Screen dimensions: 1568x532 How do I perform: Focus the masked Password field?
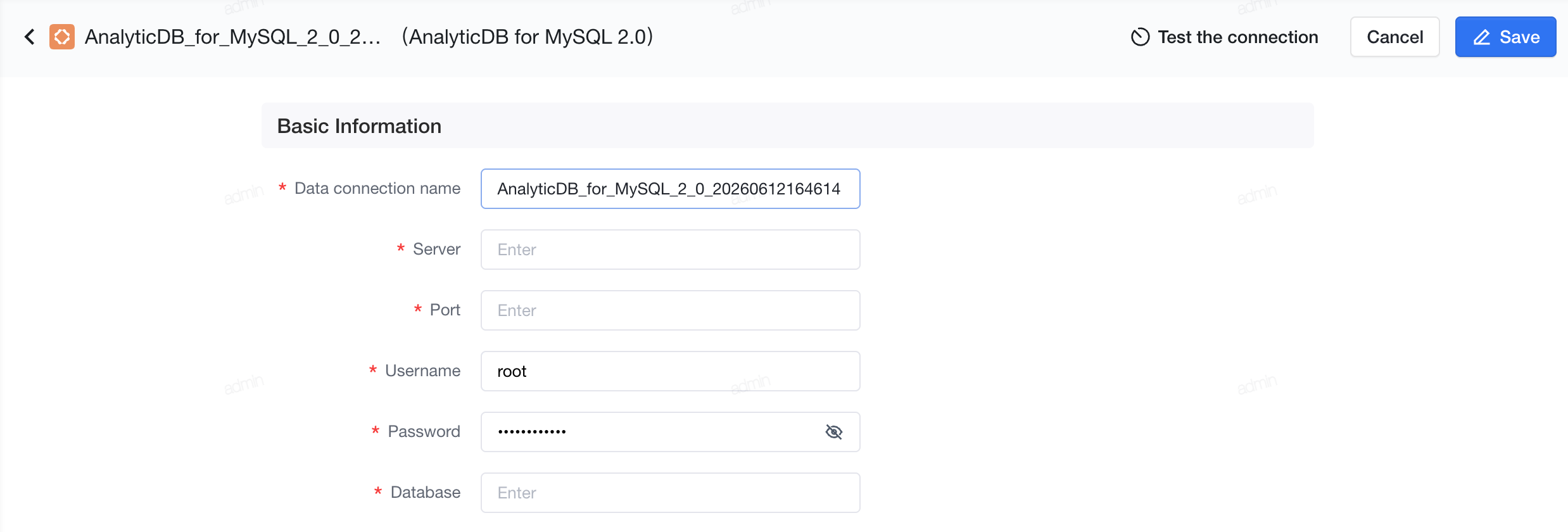click(x=652, y=432)
